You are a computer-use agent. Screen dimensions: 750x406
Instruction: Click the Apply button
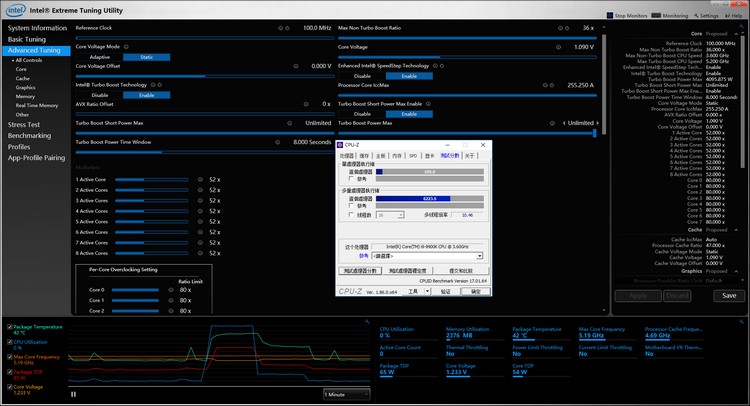coord(638,296)
